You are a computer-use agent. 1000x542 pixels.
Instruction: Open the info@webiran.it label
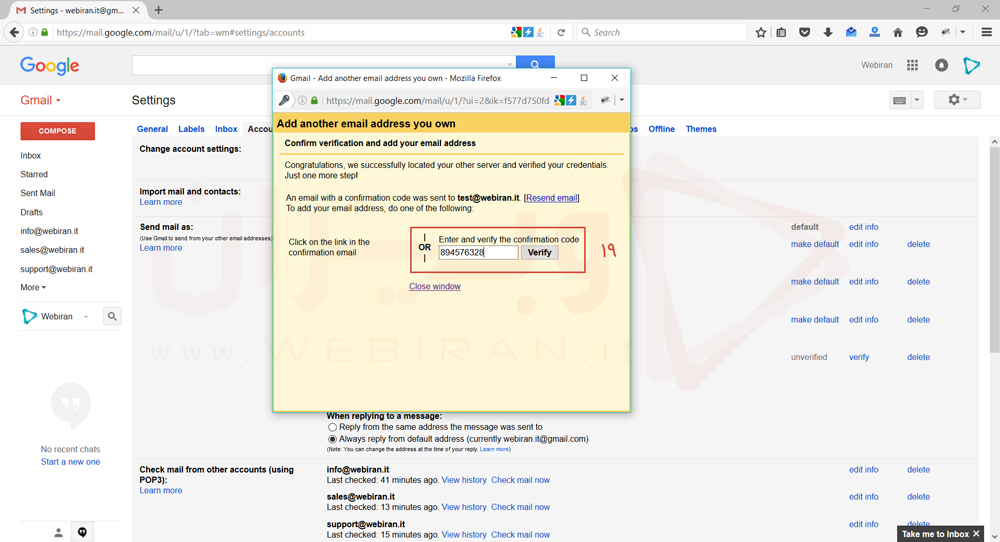pos(49,231)
